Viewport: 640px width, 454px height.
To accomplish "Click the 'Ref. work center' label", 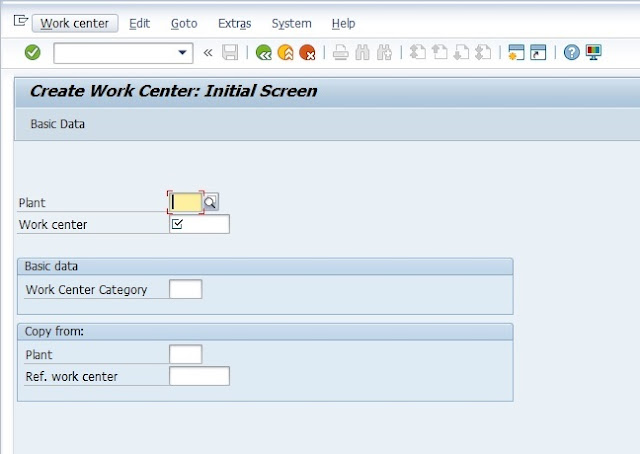I will tap(71, 376).
